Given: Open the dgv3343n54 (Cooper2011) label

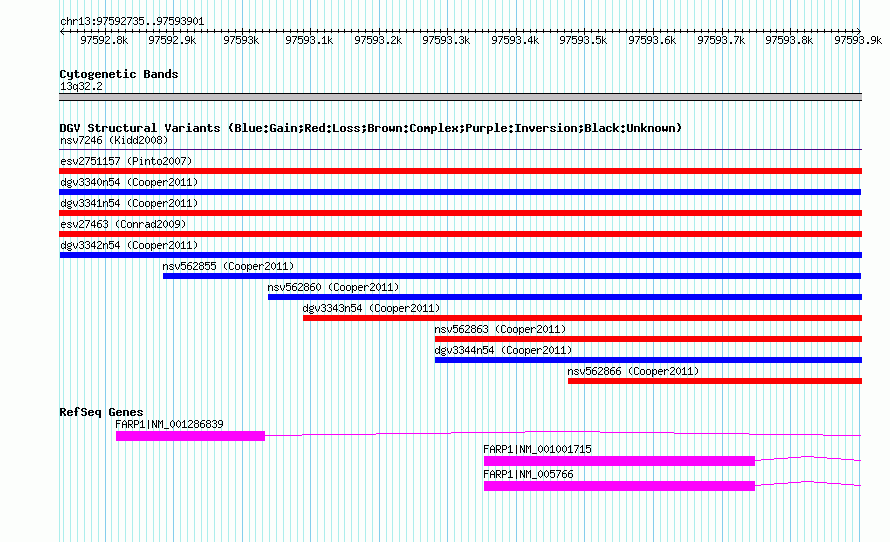Looking at the screenshot, I should (x=371, y=308).
